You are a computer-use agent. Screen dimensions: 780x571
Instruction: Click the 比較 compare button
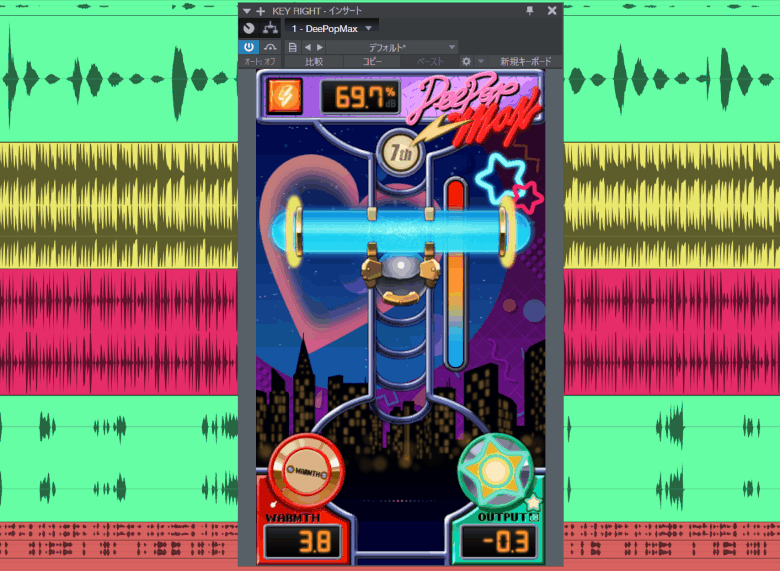[314, 62]
